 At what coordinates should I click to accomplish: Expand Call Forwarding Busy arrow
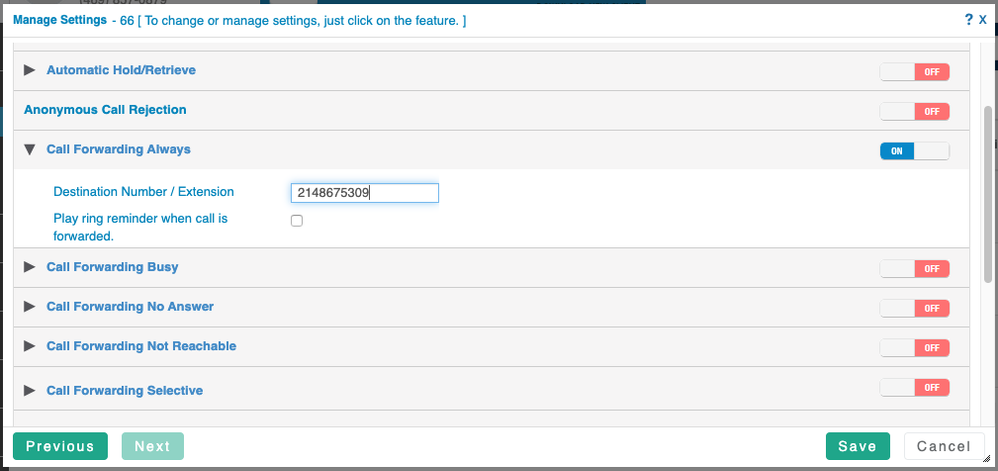[29, 267]
